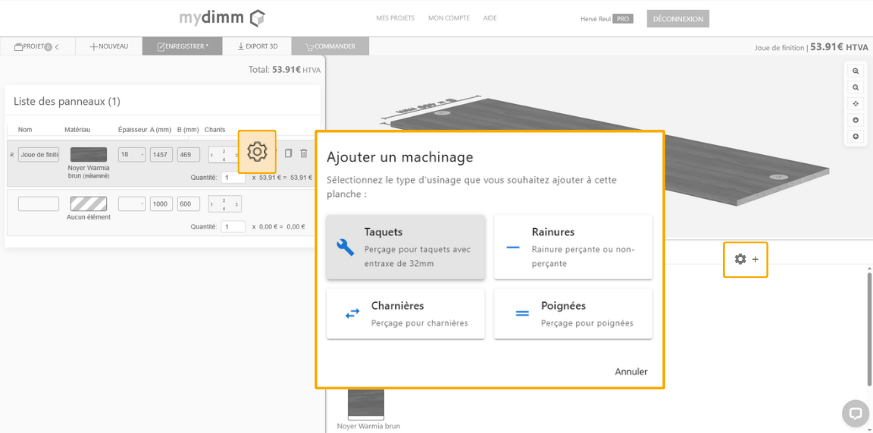
Task: Delete the Joue de finition panel
Action: (304, 153)
